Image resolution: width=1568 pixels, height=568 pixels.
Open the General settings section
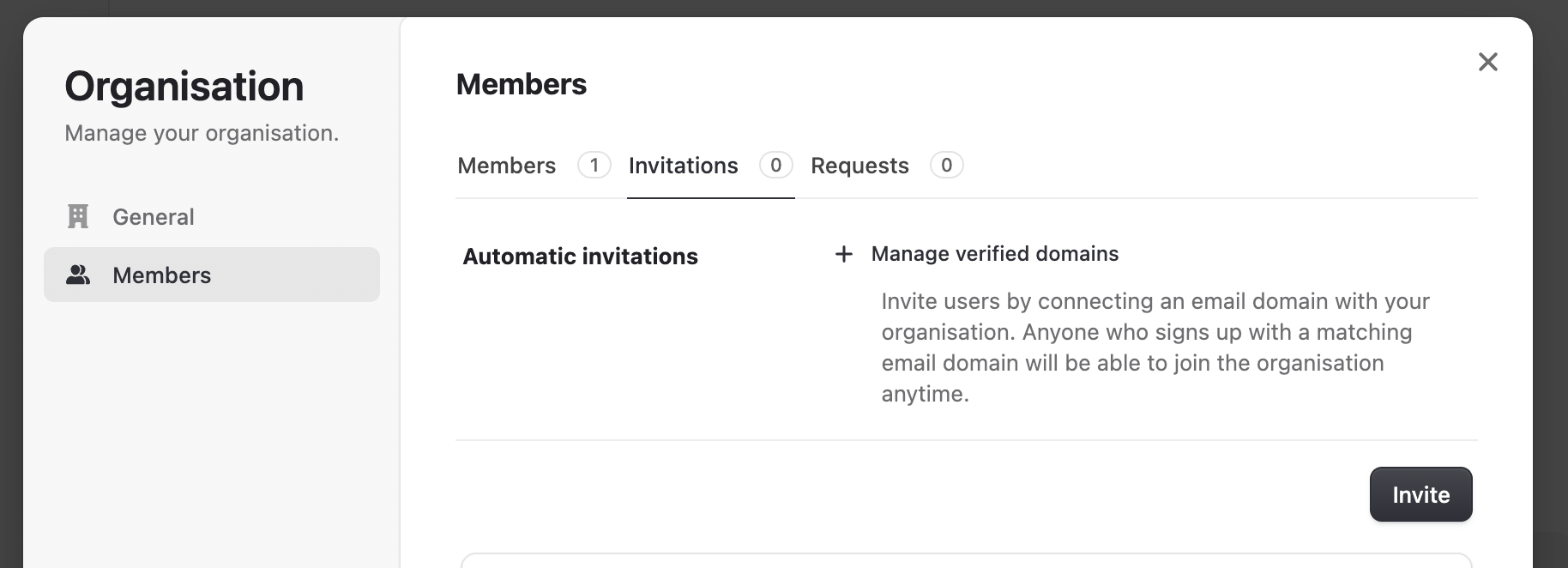click(212, 216)
